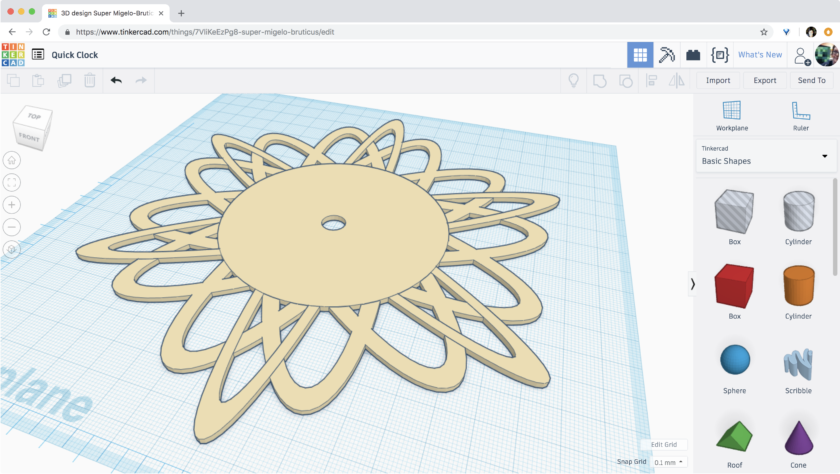Toggle the 3D design grid view
840x474 pixels.
click(640, 55)
